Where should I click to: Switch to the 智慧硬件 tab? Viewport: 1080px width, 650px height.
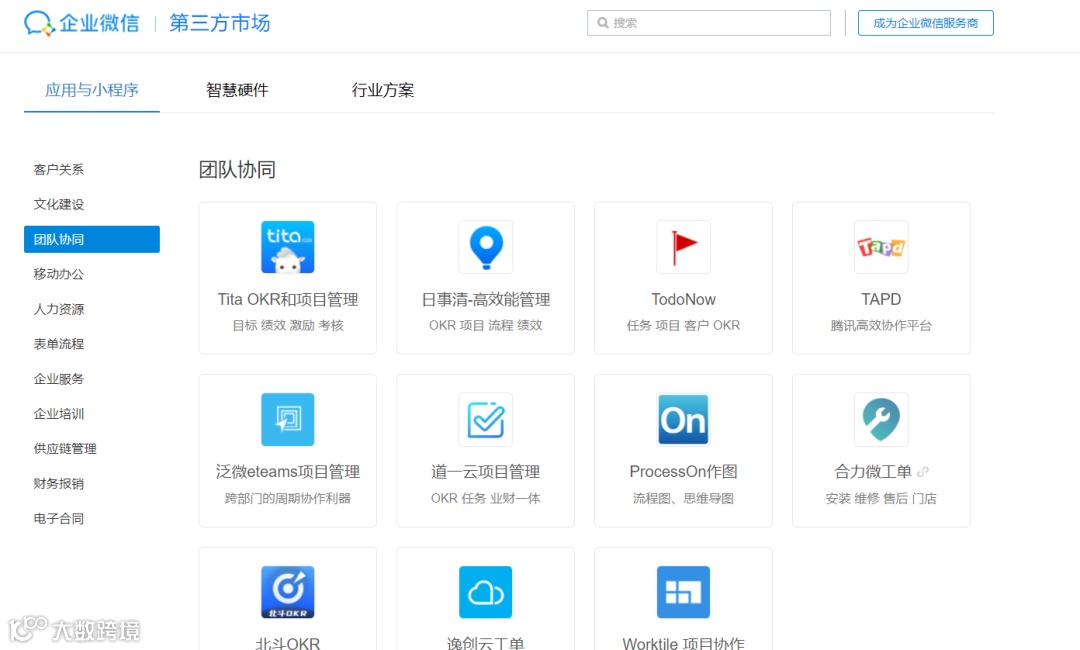pos(237,90)
